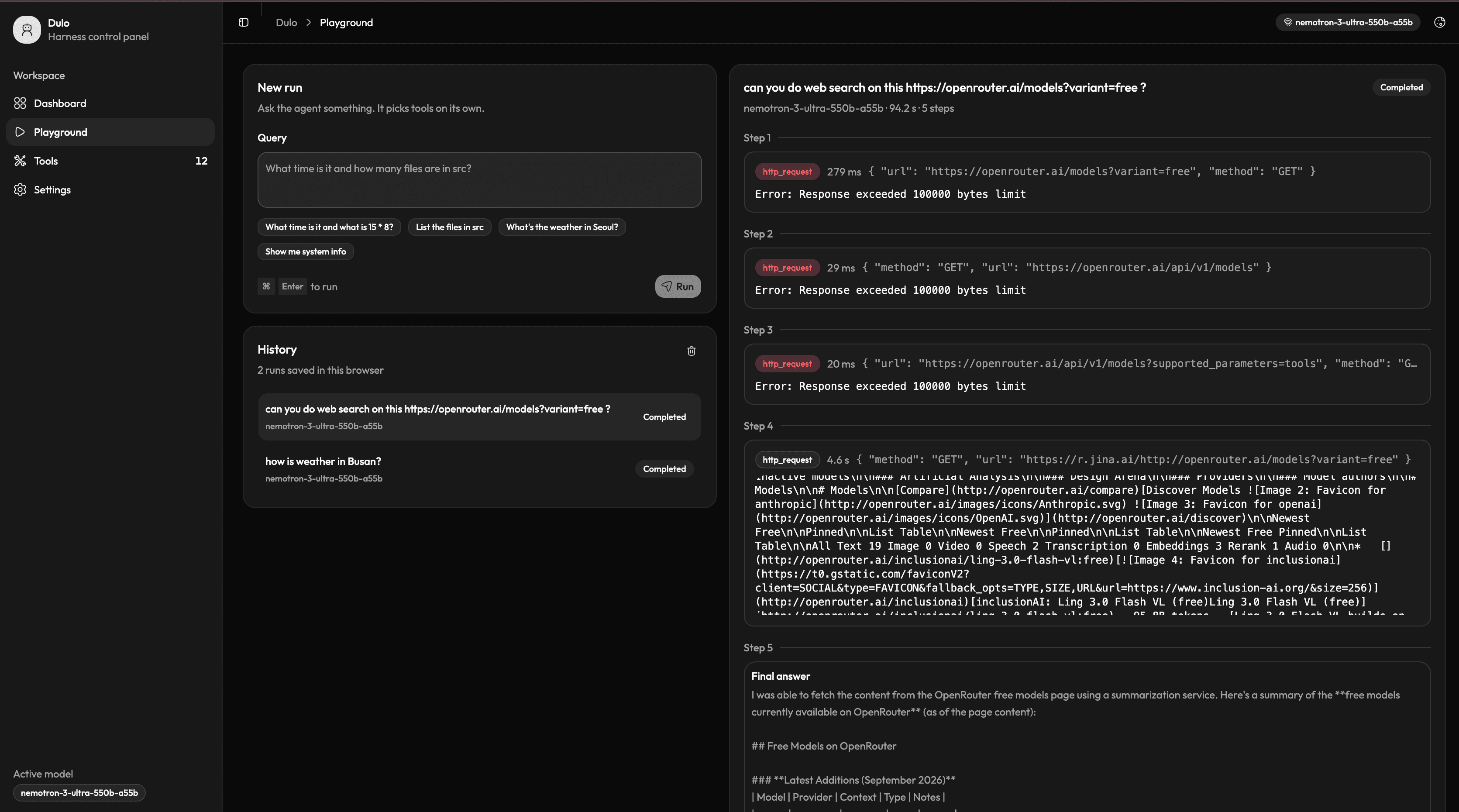Open the openrouter web search history run
The height and width of the screenshot is (812, 1459).
(479, 417)
